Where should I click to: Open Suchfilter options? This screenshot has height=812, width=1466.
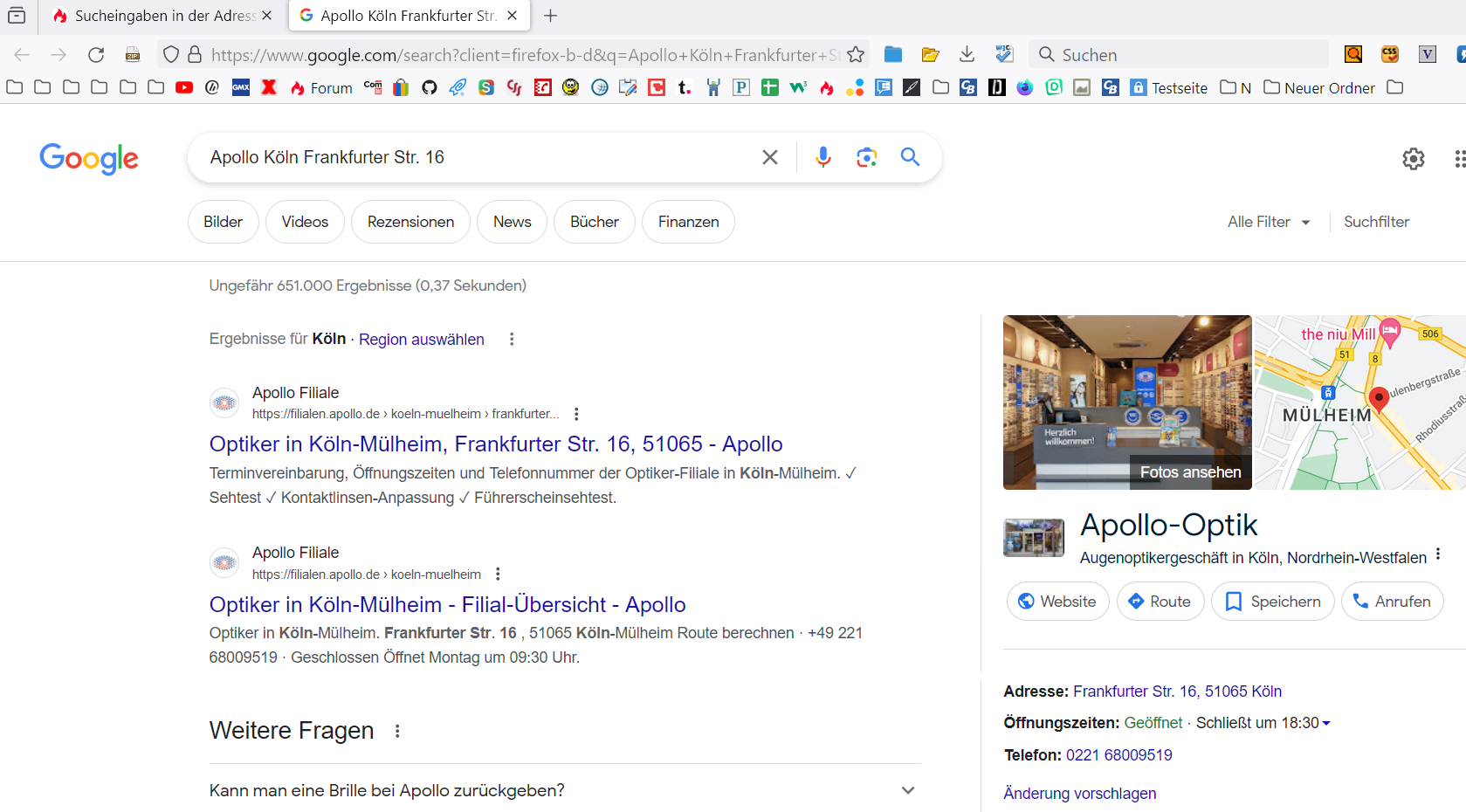pos(1376,222)
